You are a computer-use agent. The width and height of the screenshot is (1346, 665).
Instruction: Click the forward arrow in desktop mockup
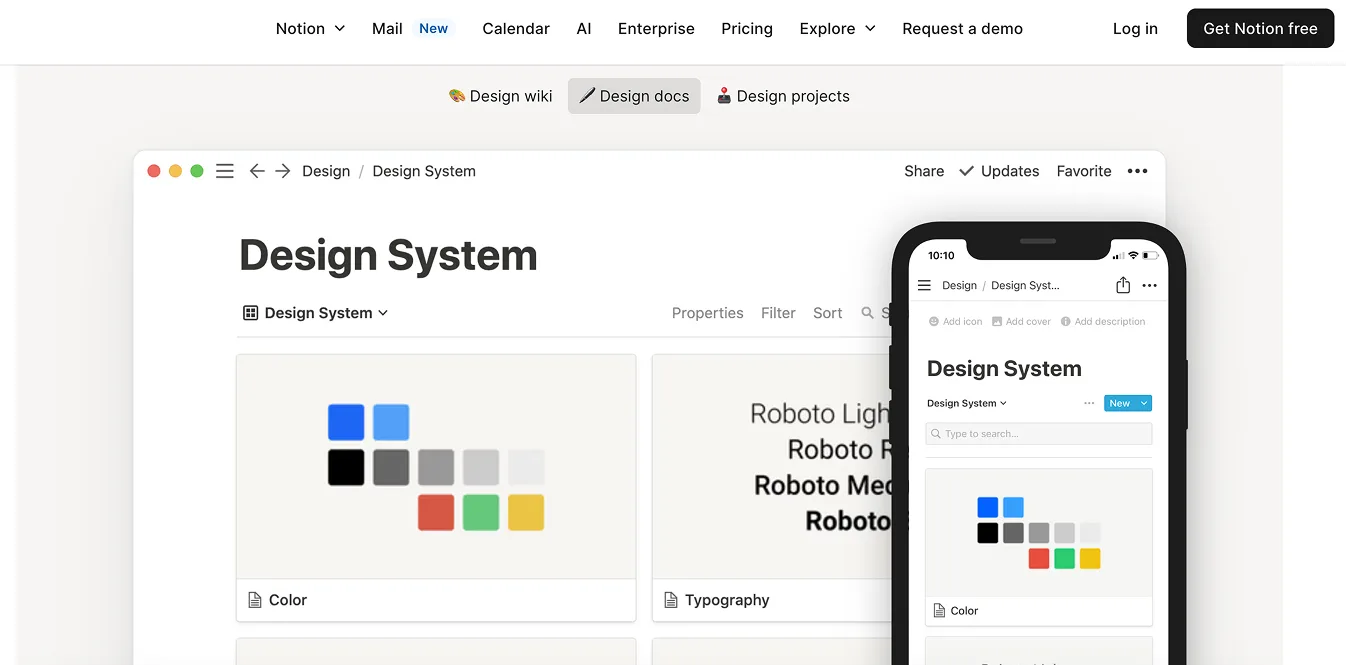(283, 171)
